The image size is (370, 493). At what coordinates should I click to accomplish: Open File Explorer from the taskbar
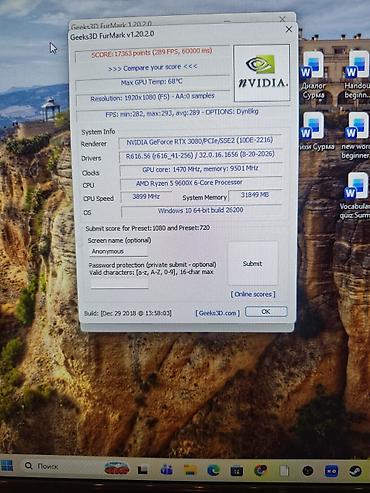pyautogui.click(x=190, y=470)
